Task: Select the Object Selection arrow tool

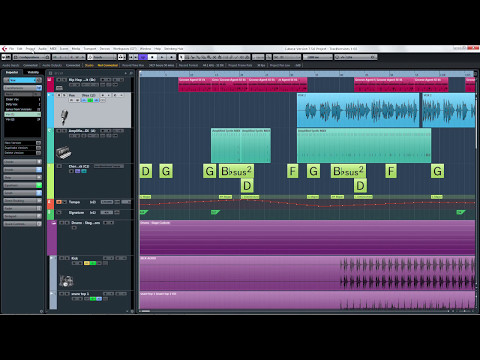Action: coord(182,57)
